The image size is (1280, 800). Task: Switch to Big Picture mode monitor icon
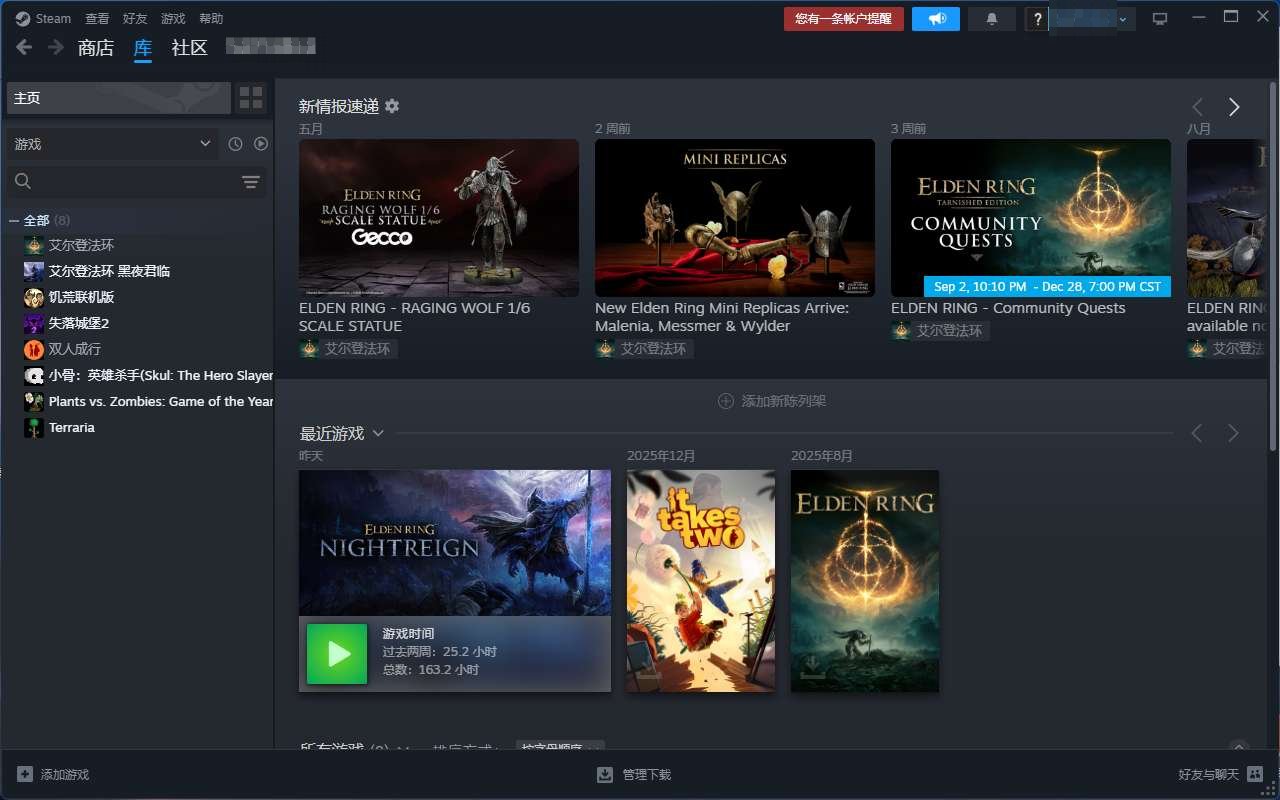click(x=1160, y=19)
